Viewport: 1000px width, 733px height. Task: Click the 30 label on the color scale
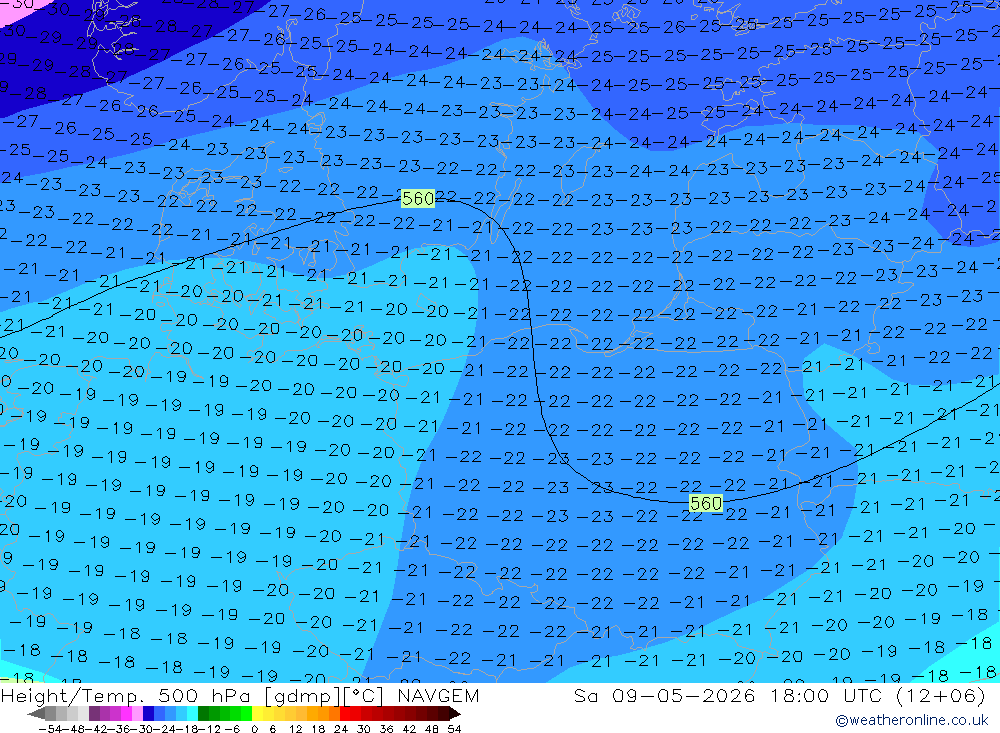pos(364,729)
